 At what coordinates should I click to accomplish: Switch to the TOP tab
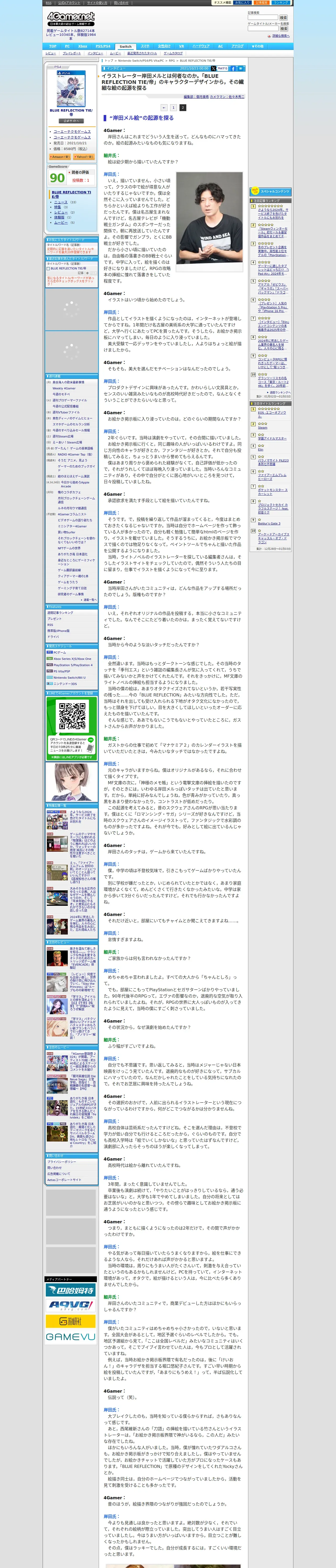53,46
